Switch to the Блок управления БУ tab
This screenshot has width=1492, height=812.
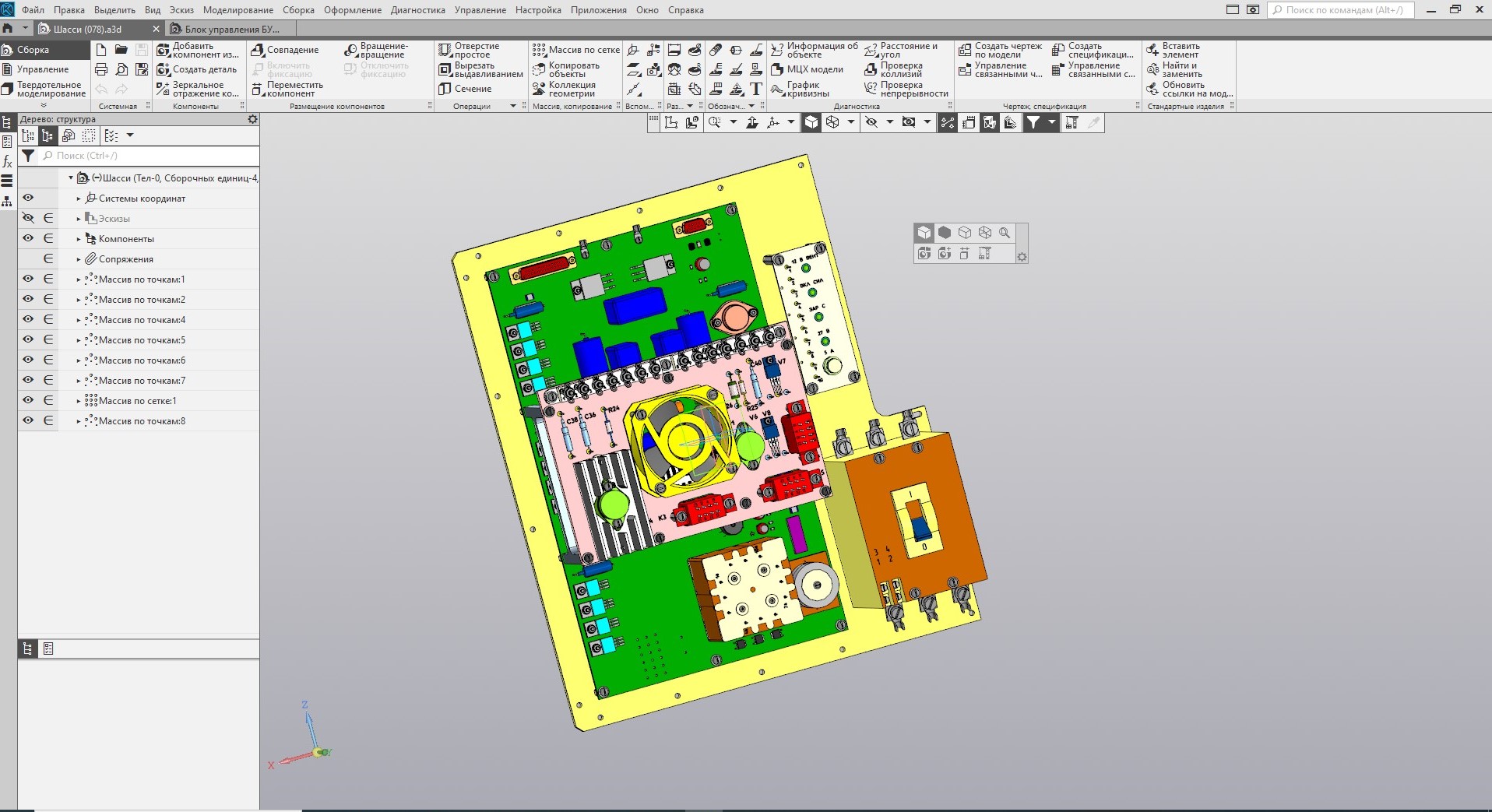[x=231, y=29]
